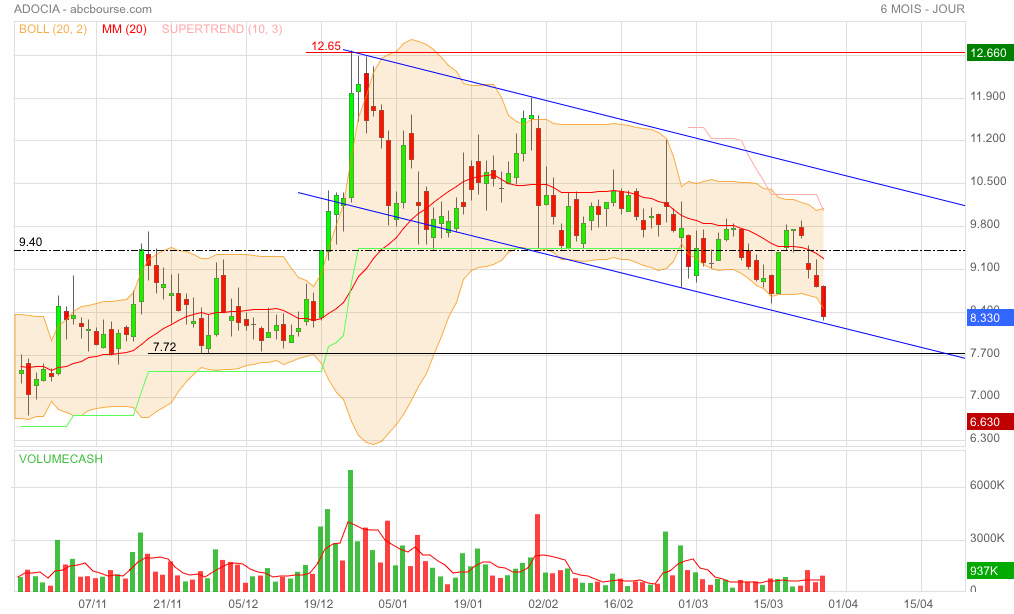Click the red 12.65 resistance label
Viewport: 1014px width, 614px height.
pyautogui.click(x=326, y=46)
